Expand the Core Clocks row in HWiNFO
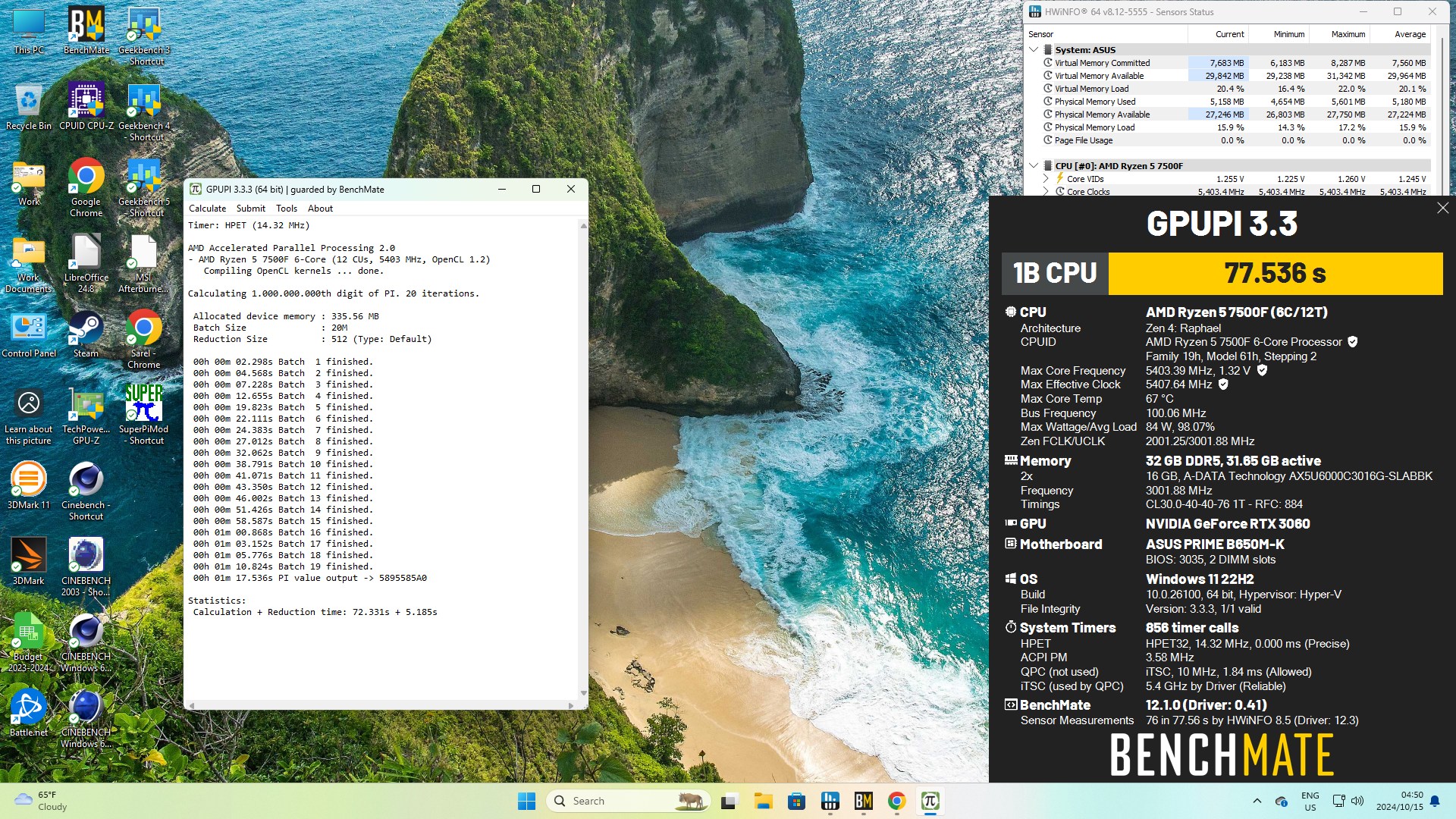Viewport: 1456px width, 819px height. [x=1046, y=192]
